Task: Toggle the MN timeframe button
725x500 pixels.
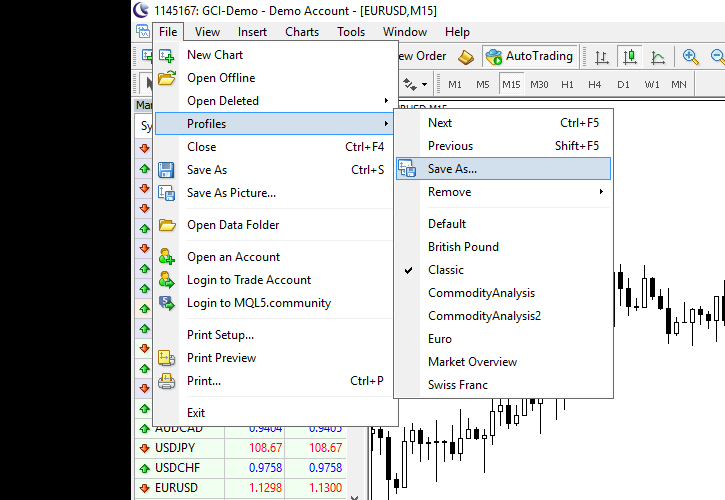Action: pyautogui.click(x=679, y=85)
